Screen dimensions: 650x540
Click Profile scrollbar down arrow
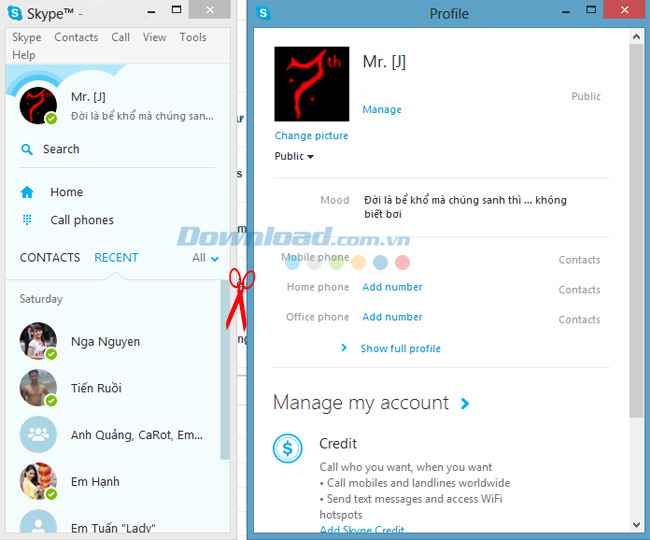636,525
